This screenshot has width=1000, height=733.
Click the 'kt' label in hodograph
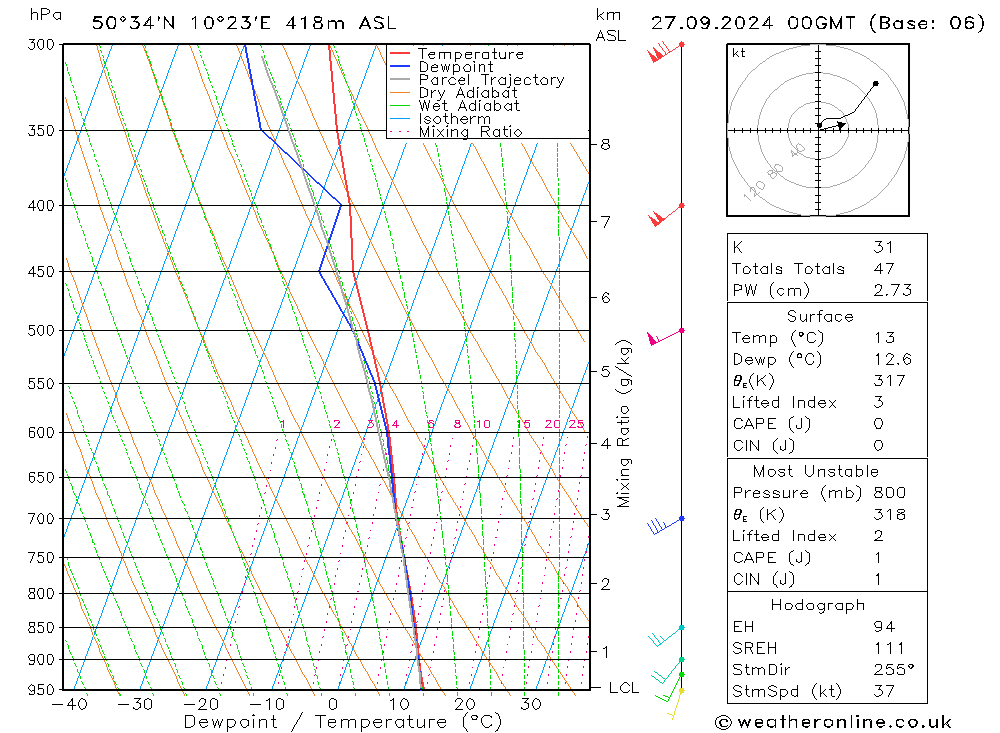(x=739, y=53)
